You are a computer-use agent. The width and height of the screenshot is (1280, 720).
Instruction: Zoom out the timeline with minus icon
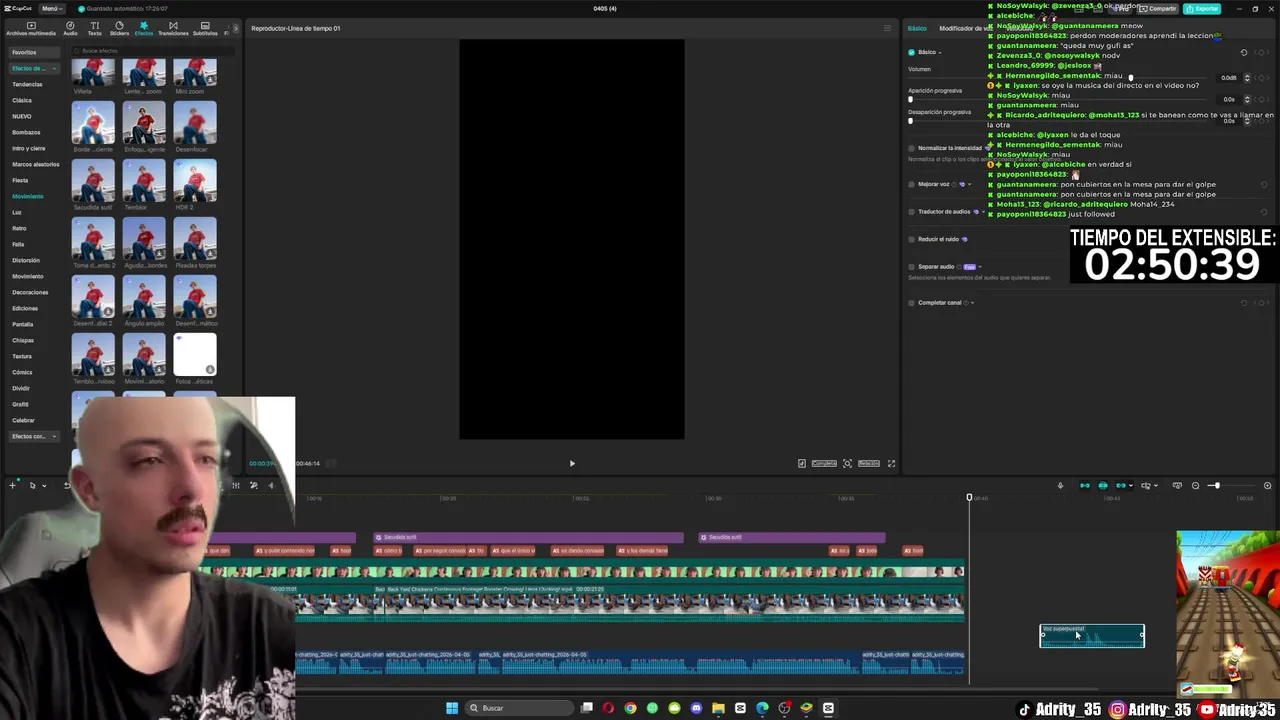tap(1195, 486)
